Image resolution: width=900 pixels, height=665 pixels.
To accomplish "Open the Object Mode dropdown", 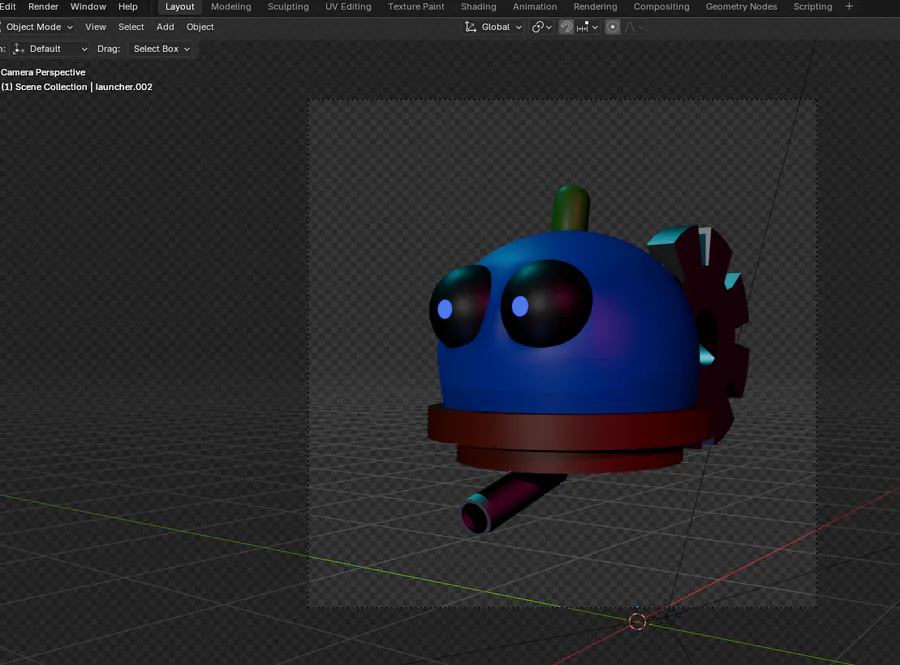I will click(38, 27).
